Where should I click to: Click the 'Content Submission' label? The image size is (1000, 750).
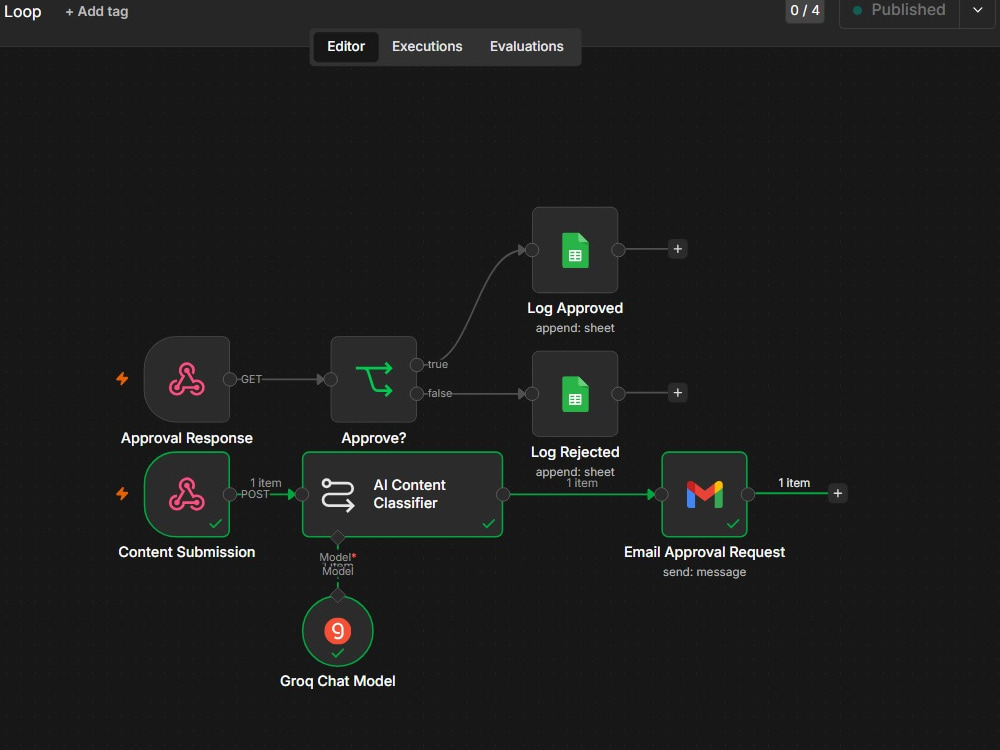pos(187,552)
